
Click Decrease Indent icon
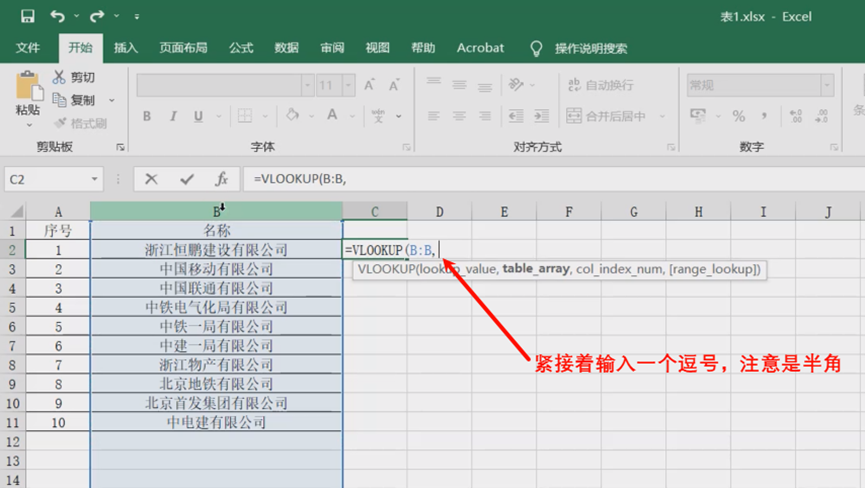(x=516, y=116)
